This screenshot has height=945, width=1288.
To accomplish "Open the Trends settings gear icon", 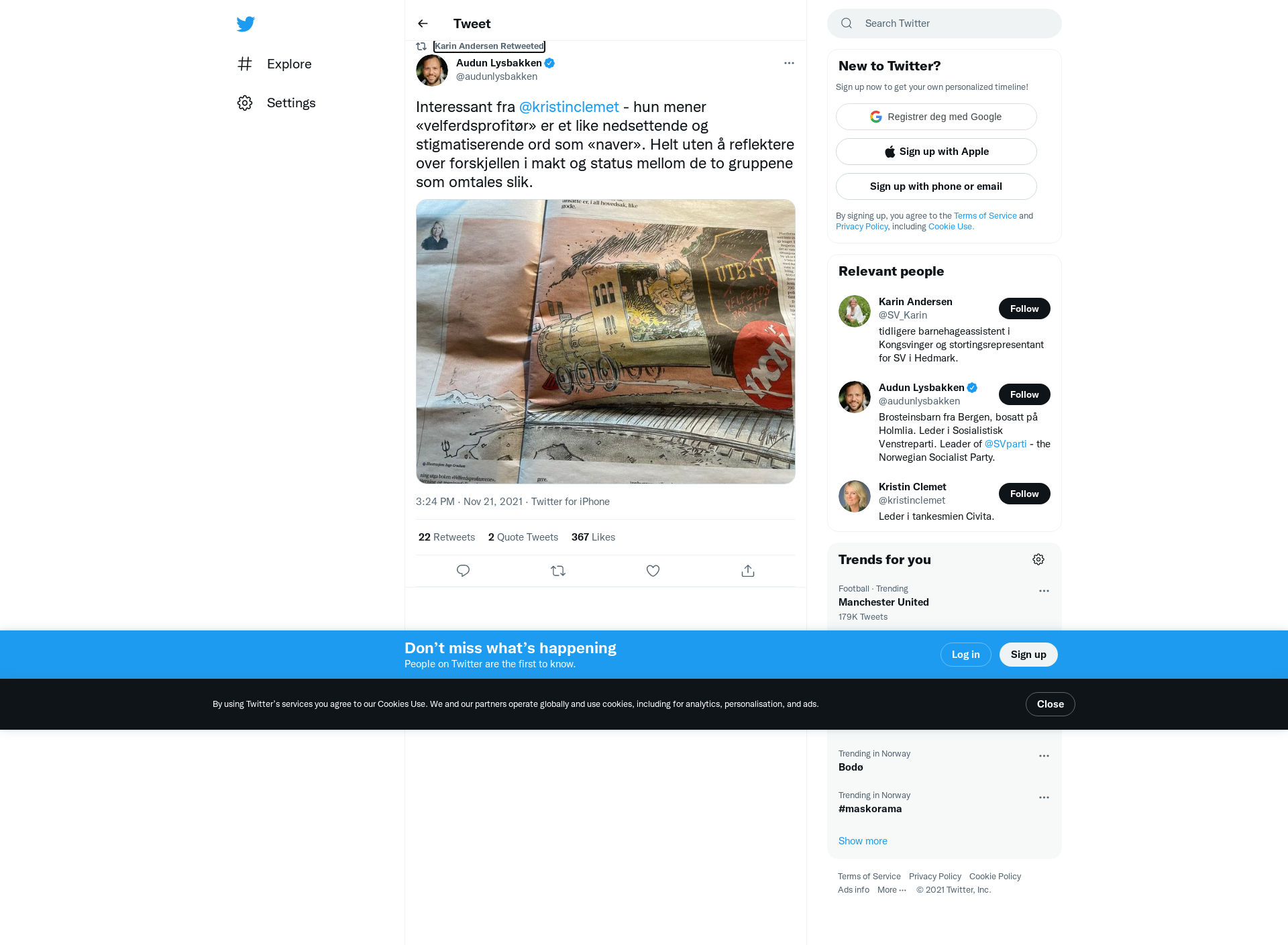I will pos(1038,559).
